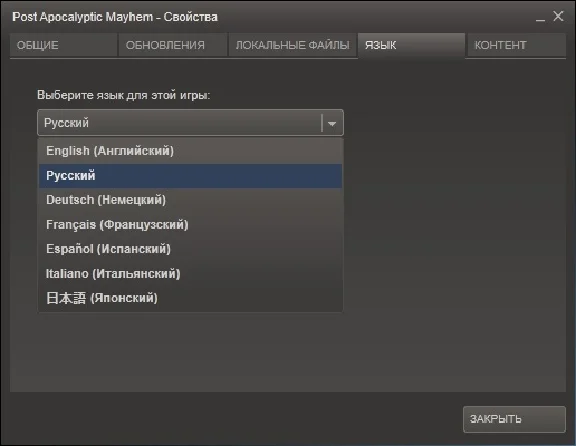Choose 日本語 (Японский) language
Screen dimensions: 576x446
pos(190,298)
